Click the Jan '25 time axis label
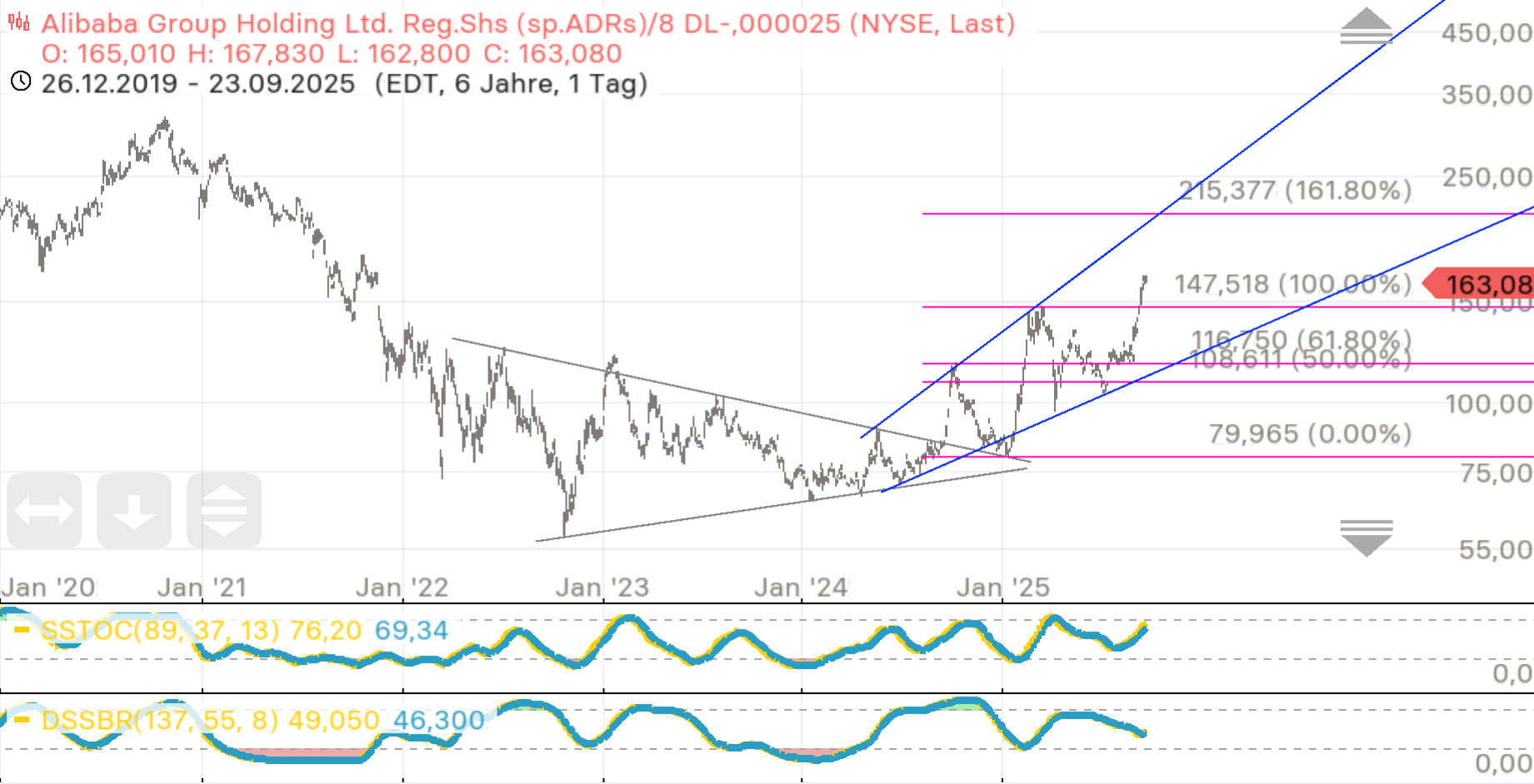This screenshot has height=784, width=1534. point(1002,588)
